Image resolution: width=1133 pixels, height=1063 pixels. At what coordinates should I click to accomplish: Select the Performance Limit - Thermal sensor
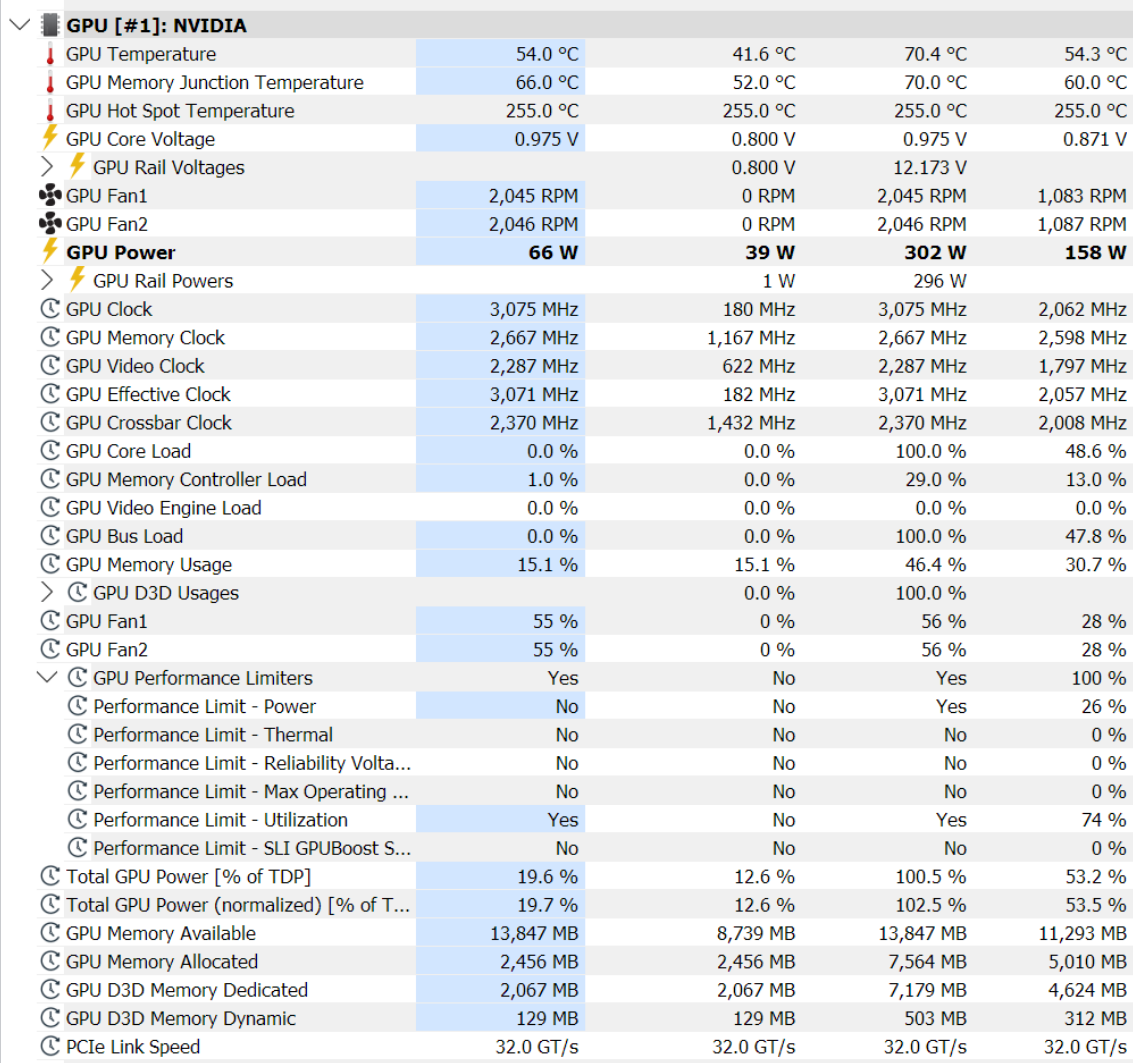tap(213, 735)
